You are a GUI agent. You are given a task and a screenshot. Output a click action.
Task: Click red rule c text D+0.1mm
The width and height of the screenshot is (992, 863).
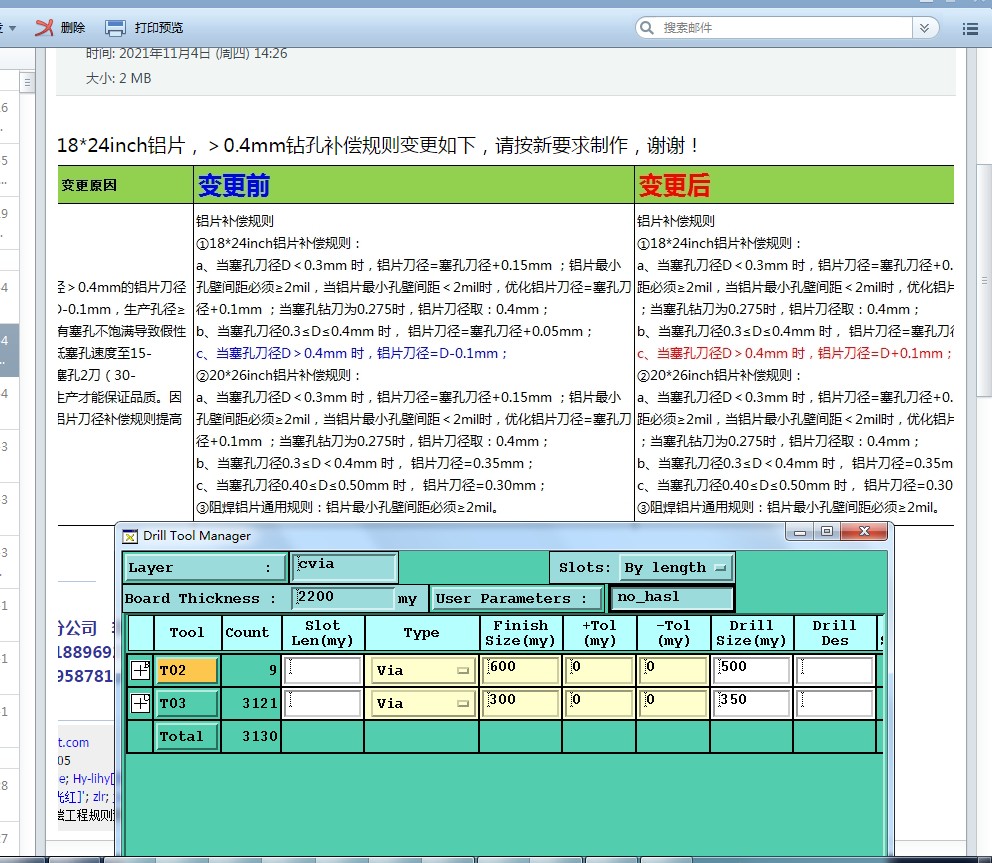click(795, 353)
